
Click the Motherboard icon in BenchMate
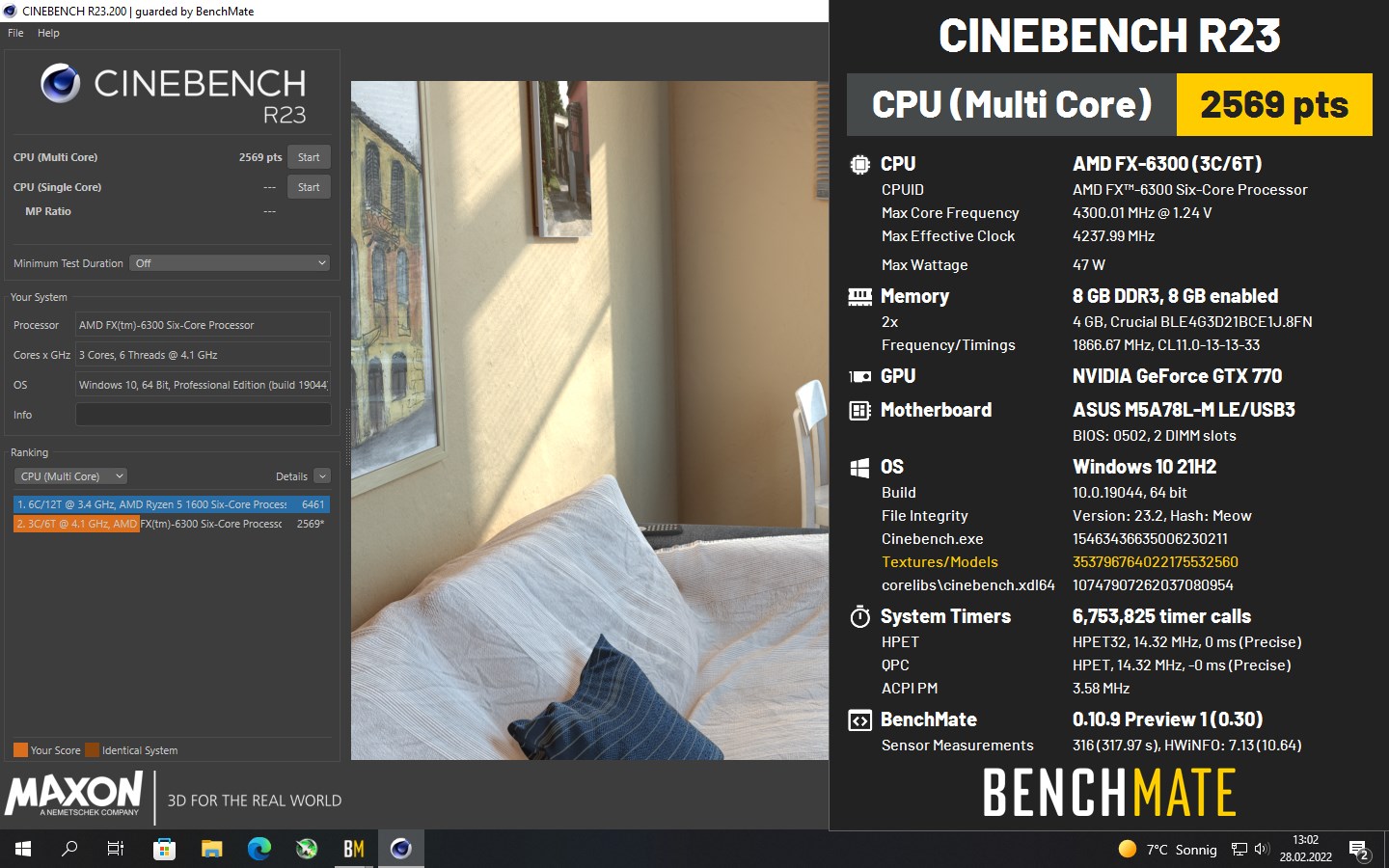859,411
